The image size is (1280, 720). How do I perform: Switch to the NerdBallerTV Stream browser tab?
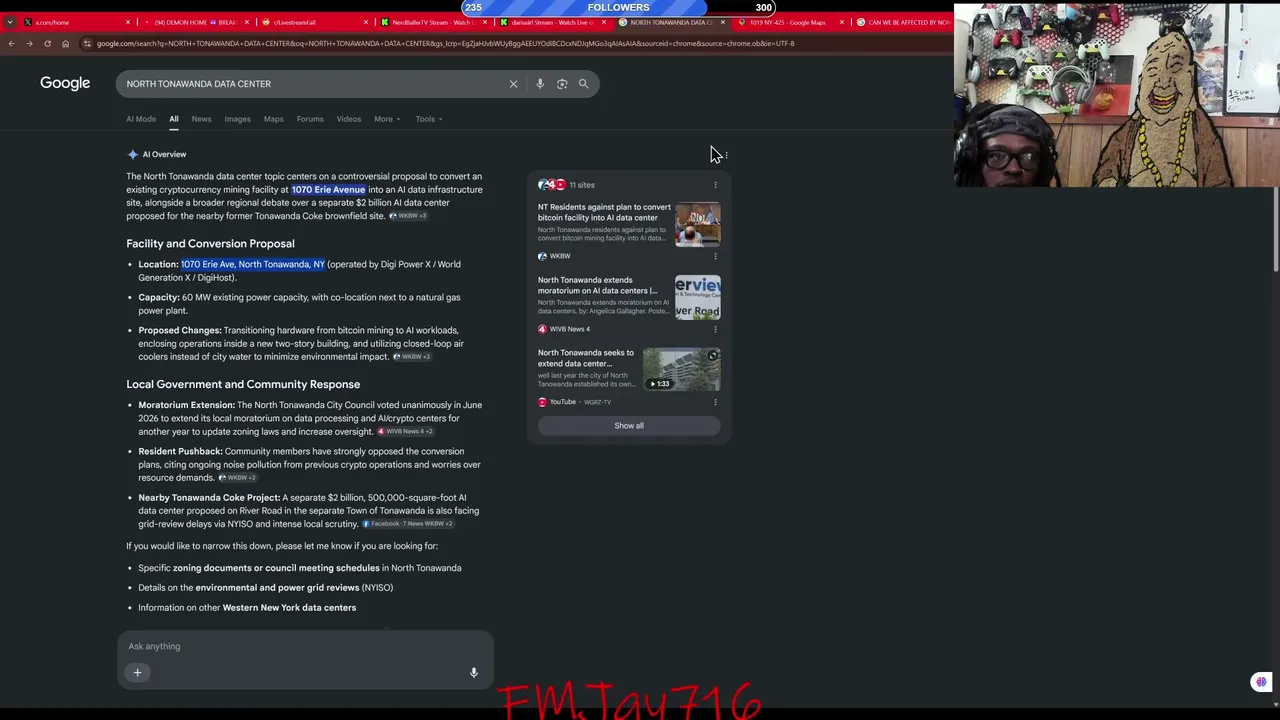click(x=433, y=22)
